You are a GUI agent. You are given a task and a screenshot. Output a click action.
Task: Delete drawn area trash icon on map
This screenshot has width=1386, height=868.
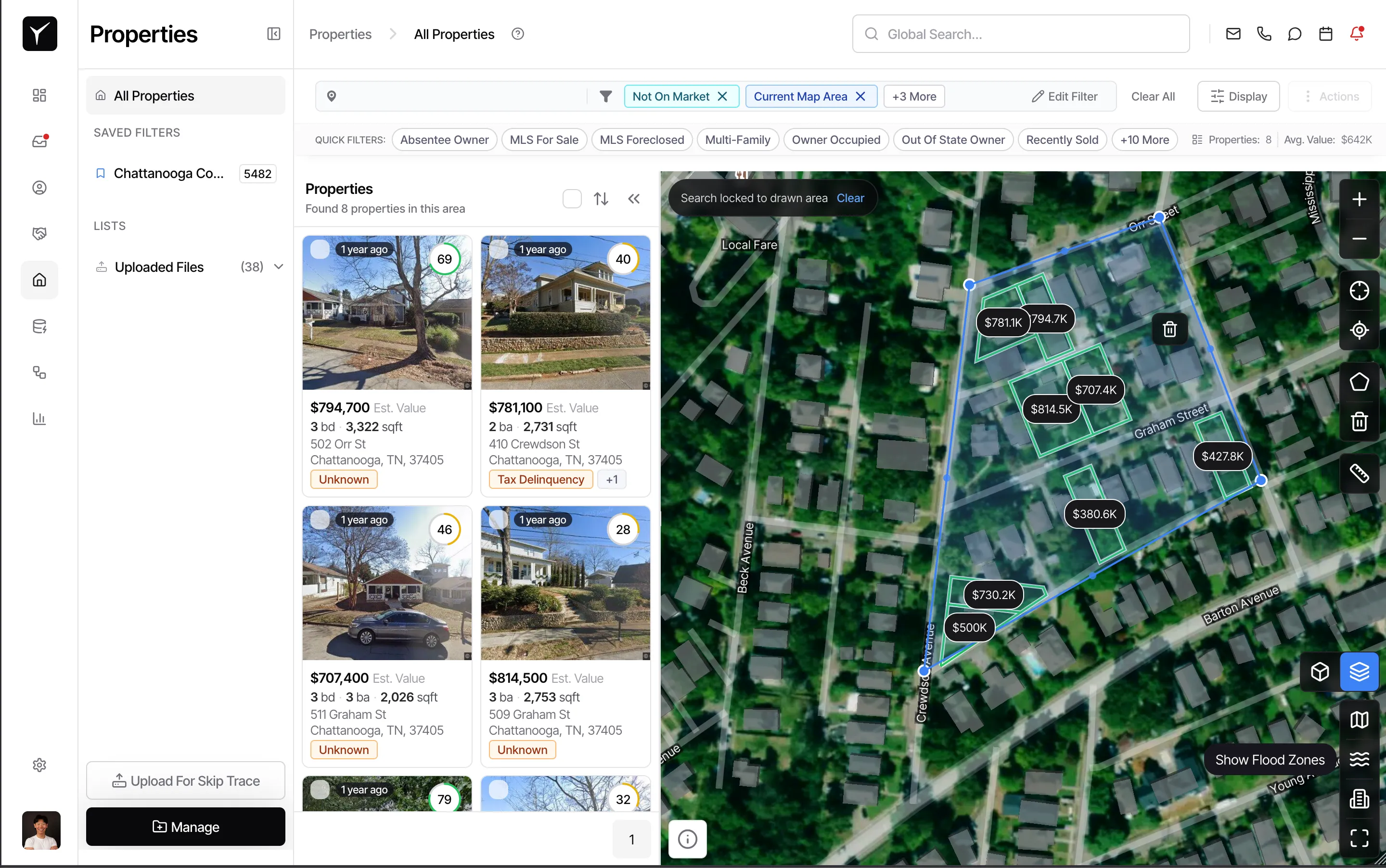click(x=1169, y=329)
